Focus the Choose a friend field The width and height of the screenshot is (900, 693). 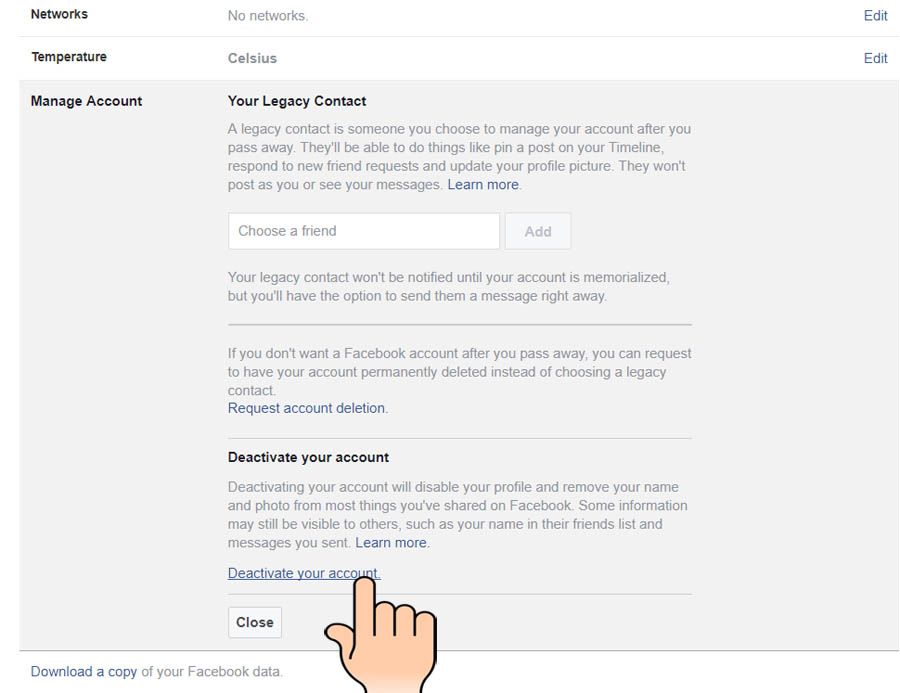click(x=364, y=231)
